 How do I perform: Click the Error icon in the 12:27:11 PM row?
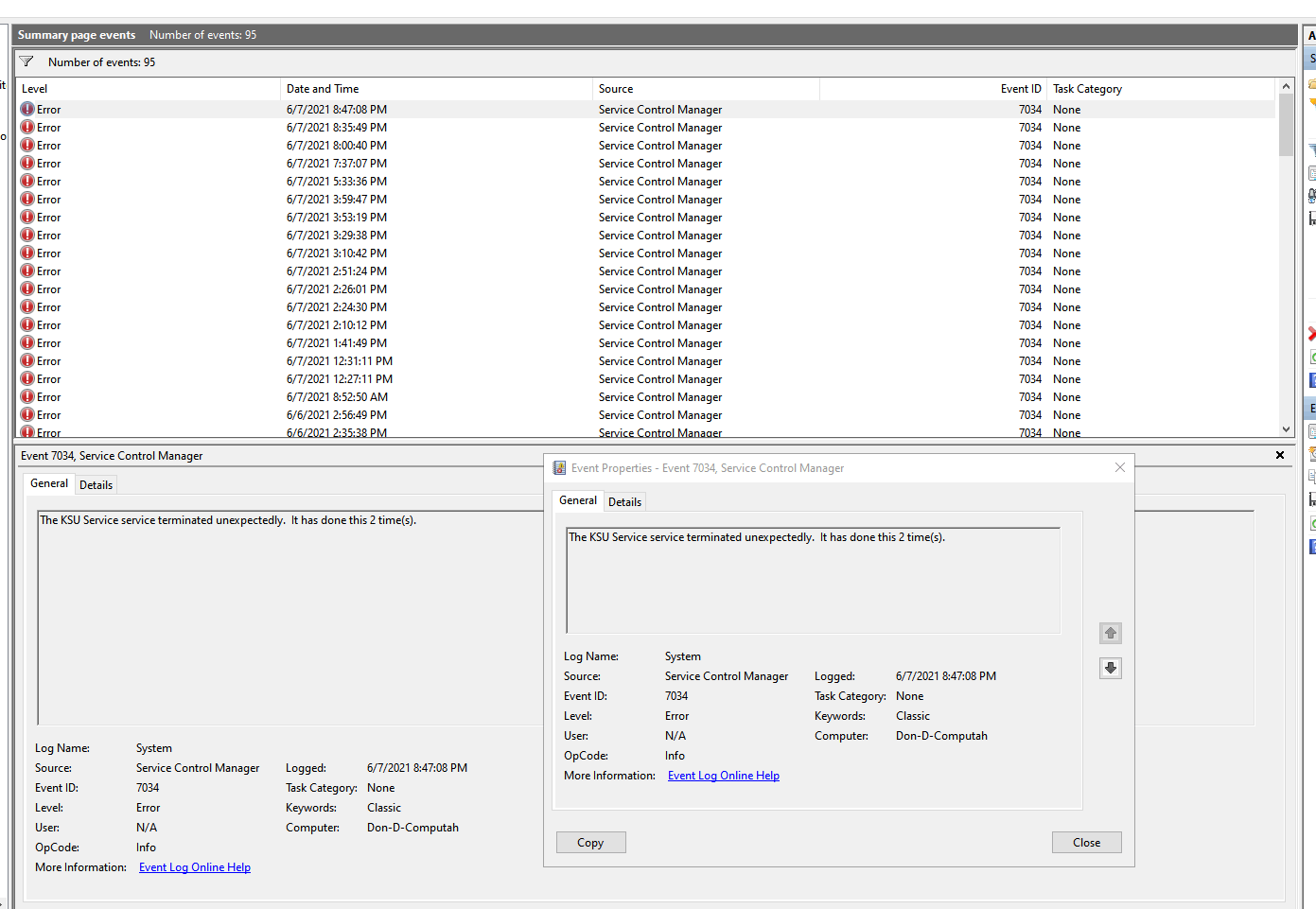coord(27,378)
